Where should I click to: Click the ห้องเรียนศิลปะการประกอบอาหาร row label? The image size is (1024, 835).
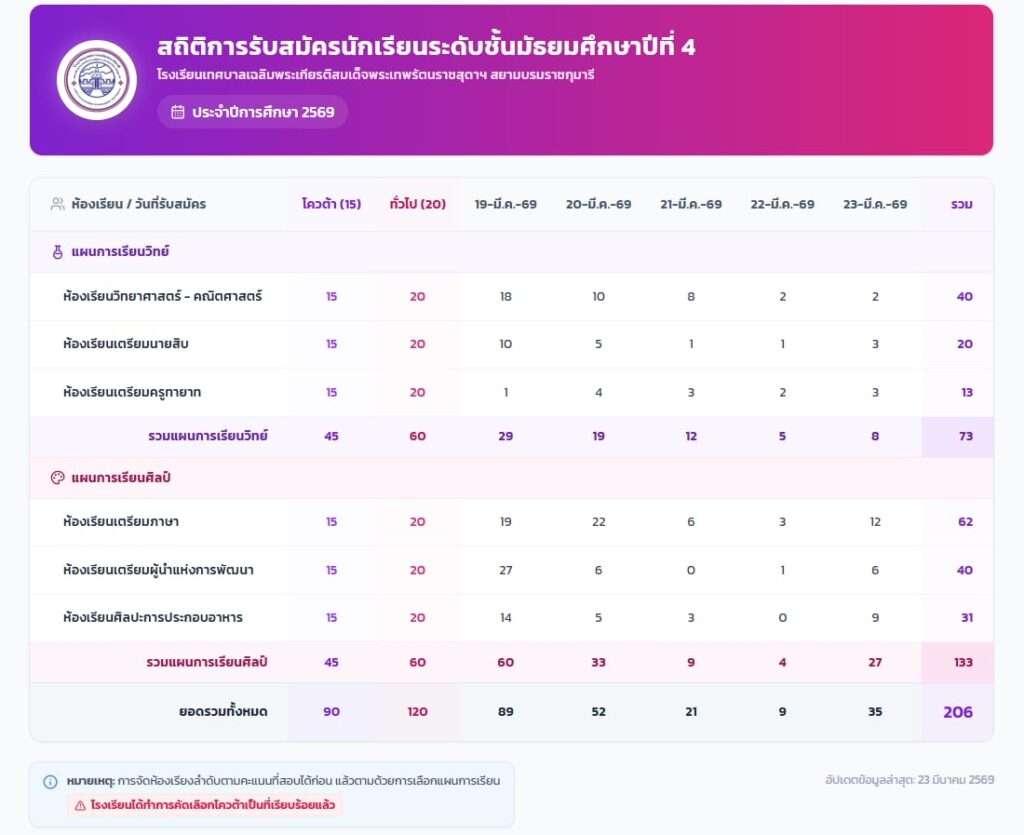152,617
